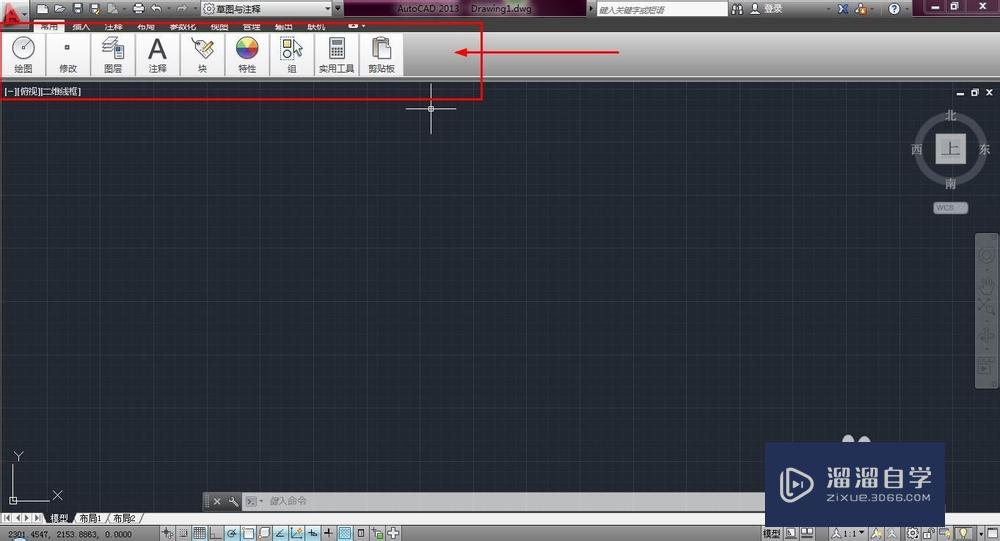Screen dimensions: 1000x541
Task: Switch to the 插入 ribbon tab
Action: click(81, 27)
